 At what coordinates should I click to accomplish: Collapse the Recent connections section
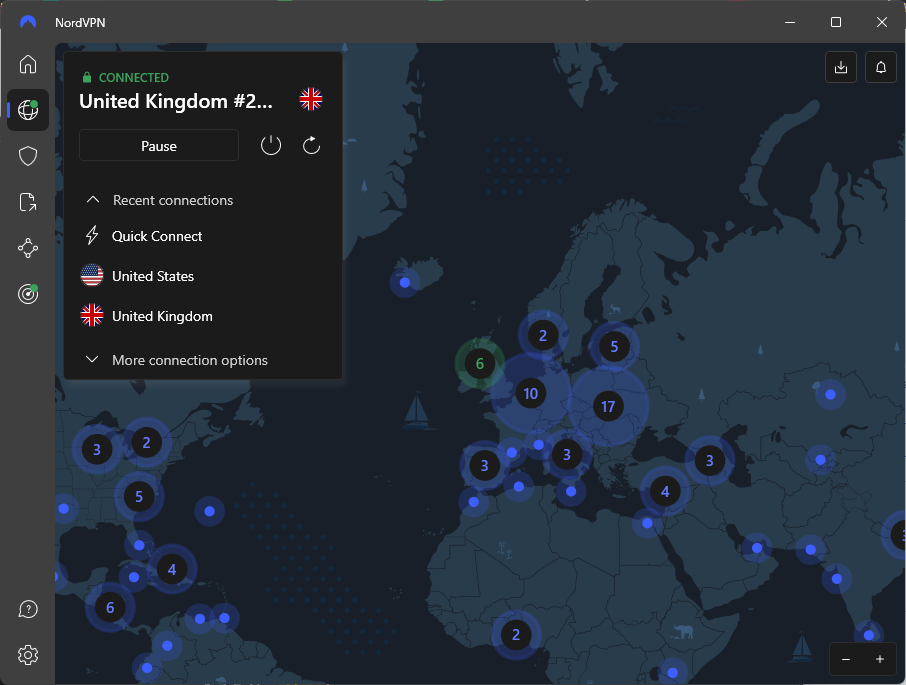159,200
